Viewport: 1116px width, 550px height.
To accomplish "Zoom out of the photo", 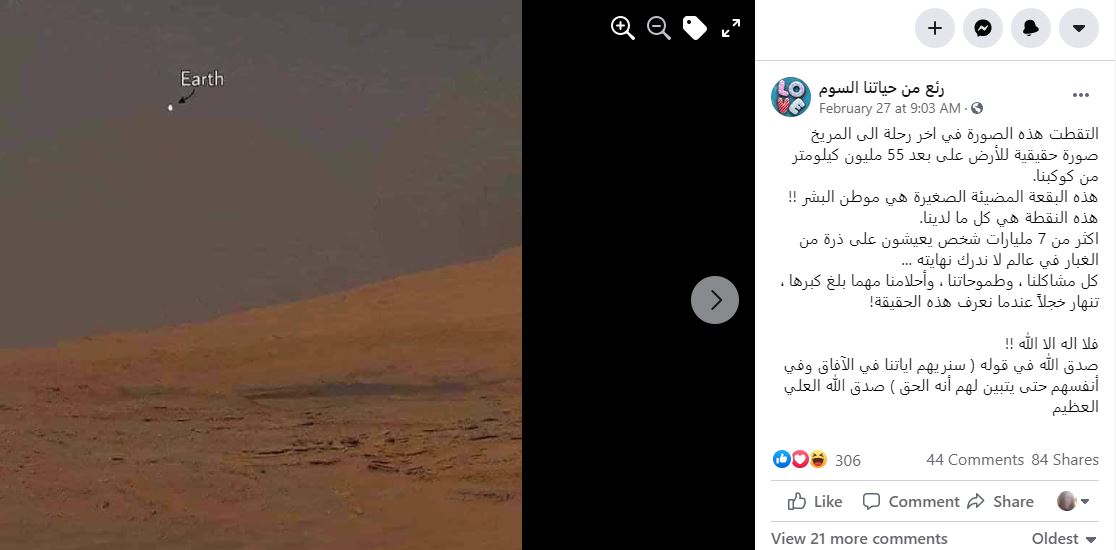I will pos(659,28).
